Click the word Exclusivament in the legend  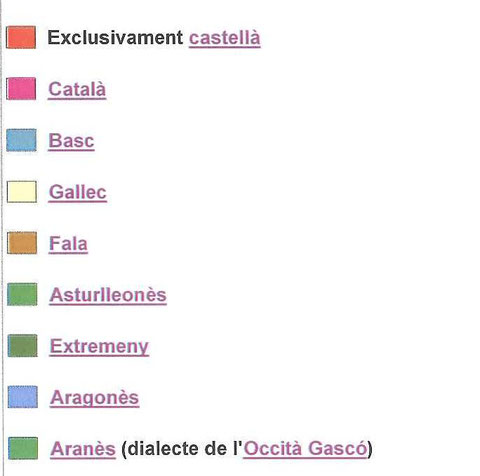click(115, 37)
